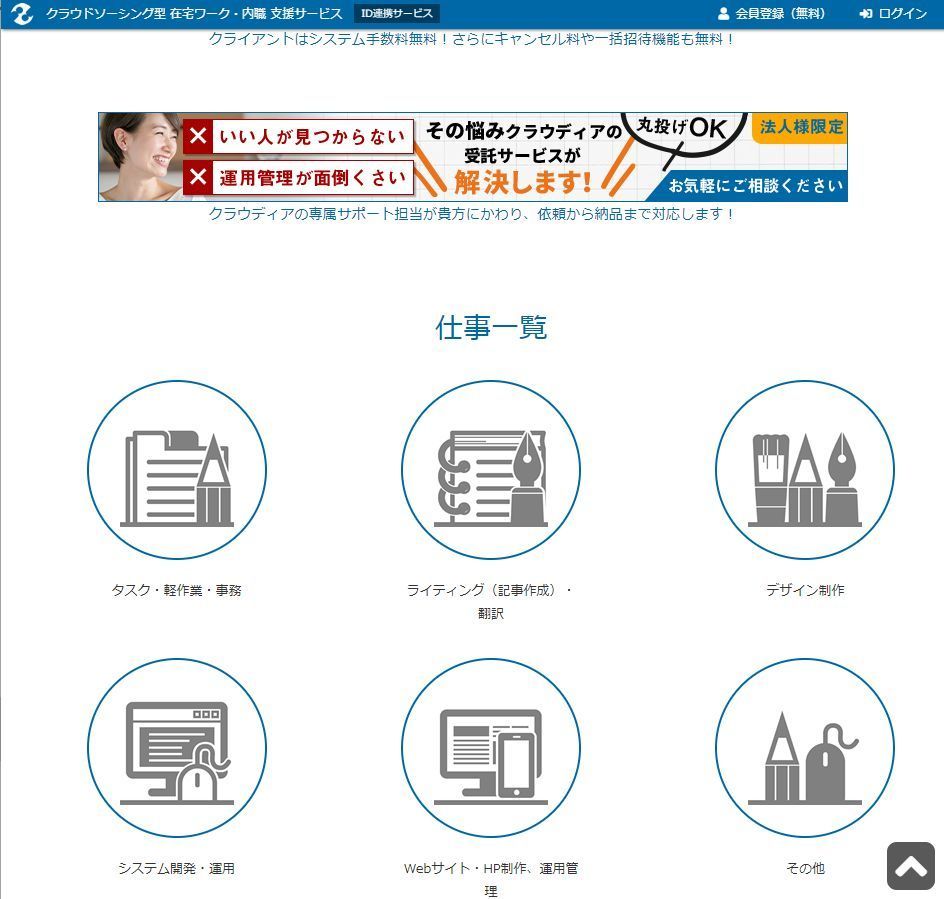Open the ライティング（記事作成）・翻訳 category icon

click(491, 470)
